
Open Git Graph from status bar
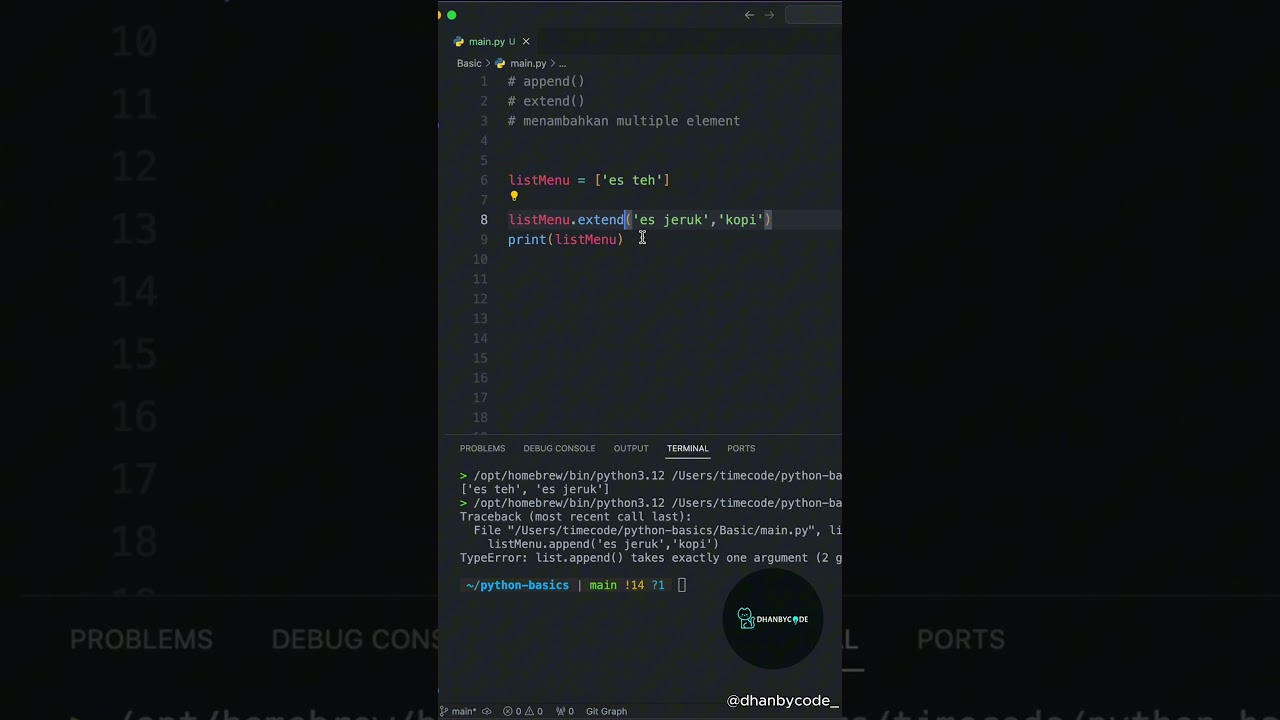coord(606,711)
